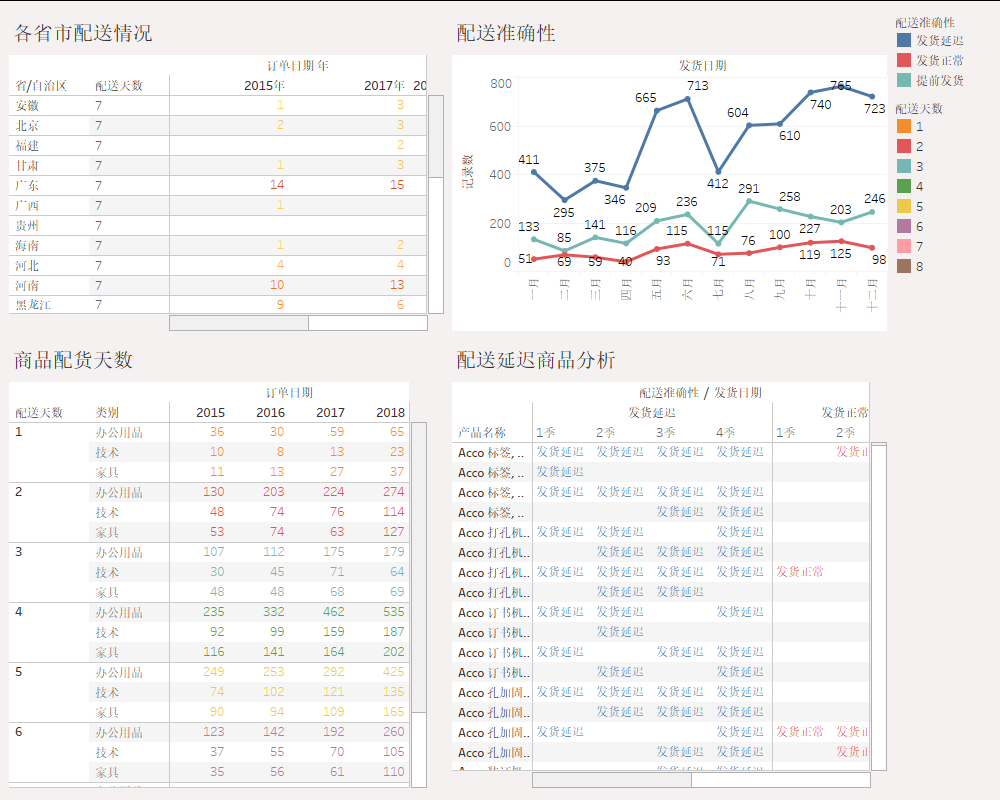Select the 713 peak point for 六月
This screenshot has width=1000, height=800.
(x=688, y=99)
